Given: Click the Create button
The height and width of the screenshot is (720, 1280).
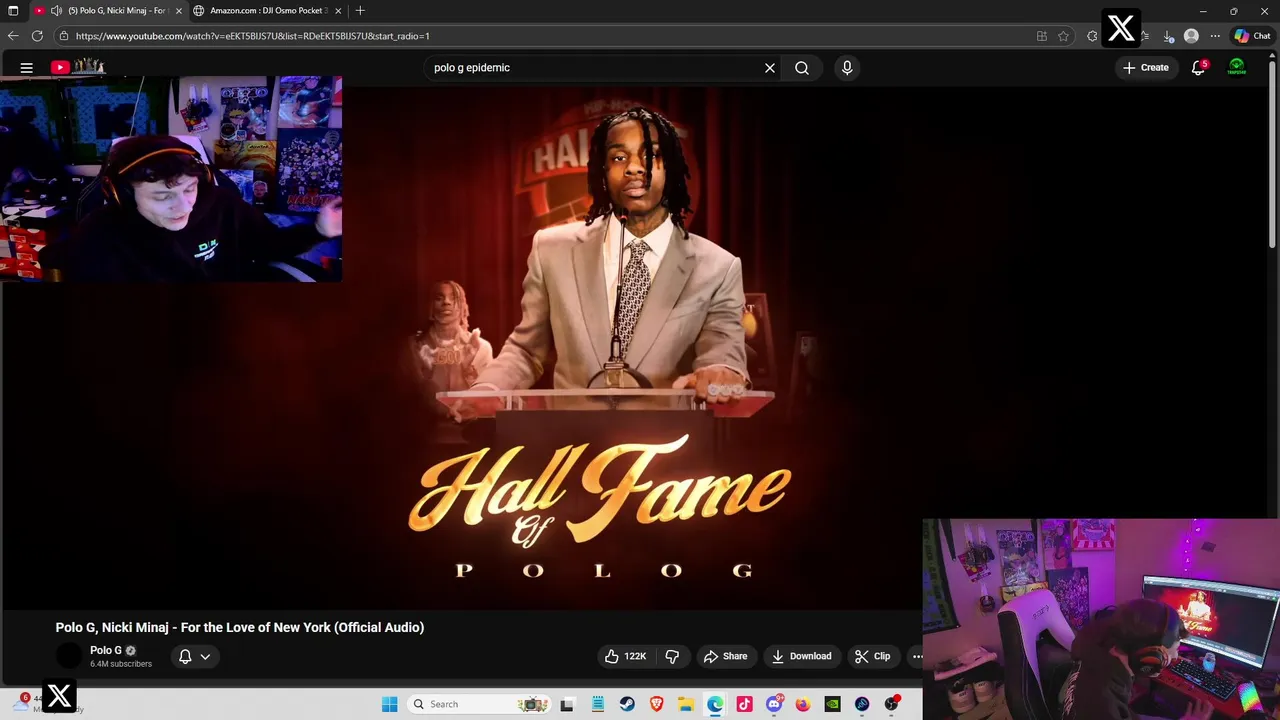Looking at the screenshot, I should [1145, 68].
